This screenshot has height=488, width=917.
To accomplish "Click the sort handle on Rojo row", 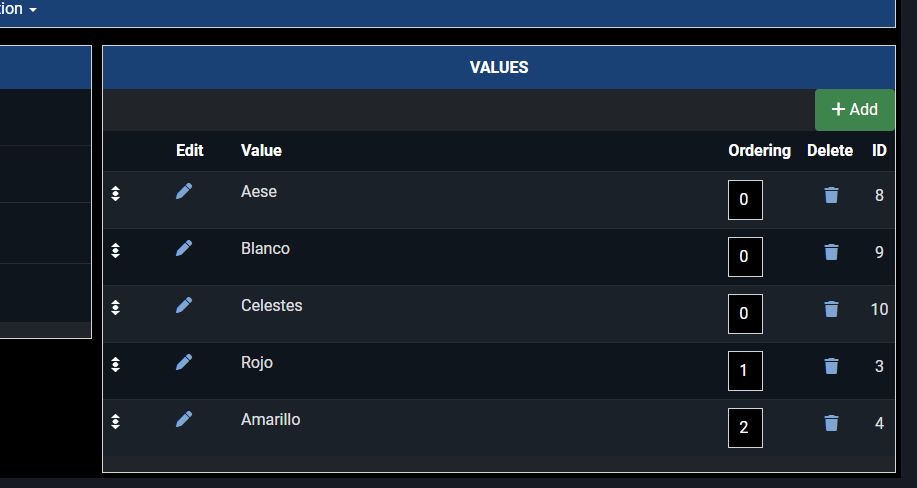I will 116,365.
